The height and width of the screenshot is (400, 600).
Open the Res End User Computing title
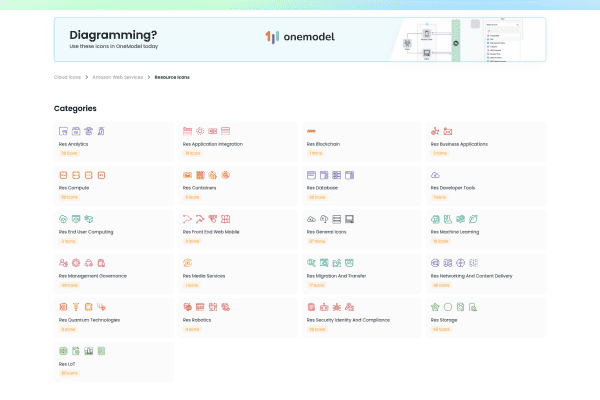point(86,232)
